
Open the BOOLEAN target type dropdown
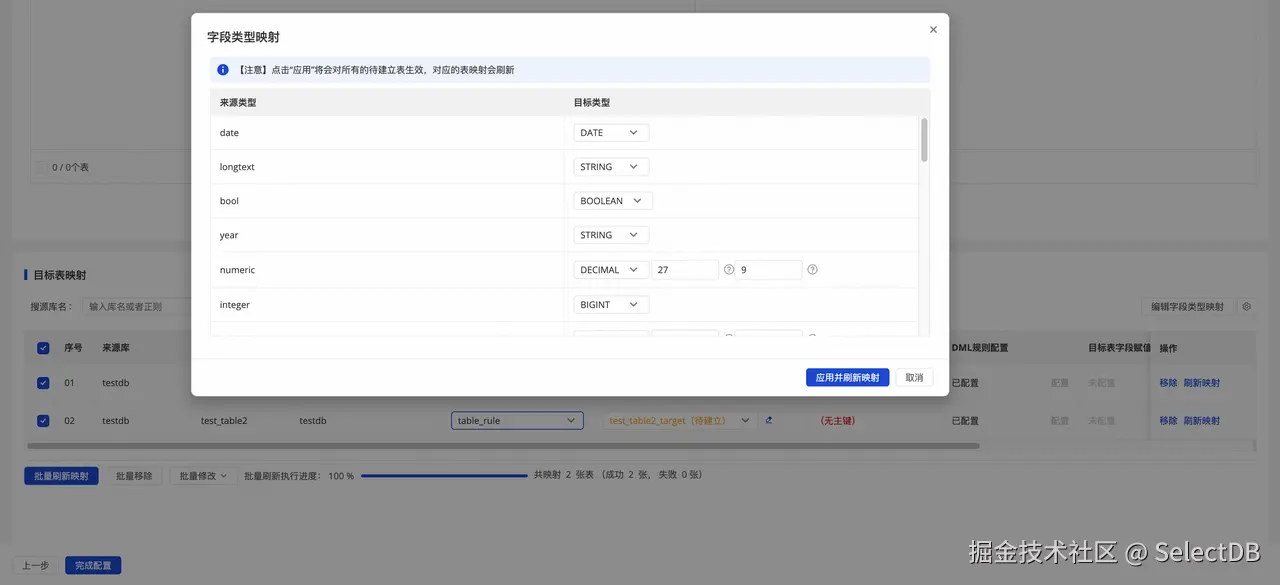click(613, 201)
